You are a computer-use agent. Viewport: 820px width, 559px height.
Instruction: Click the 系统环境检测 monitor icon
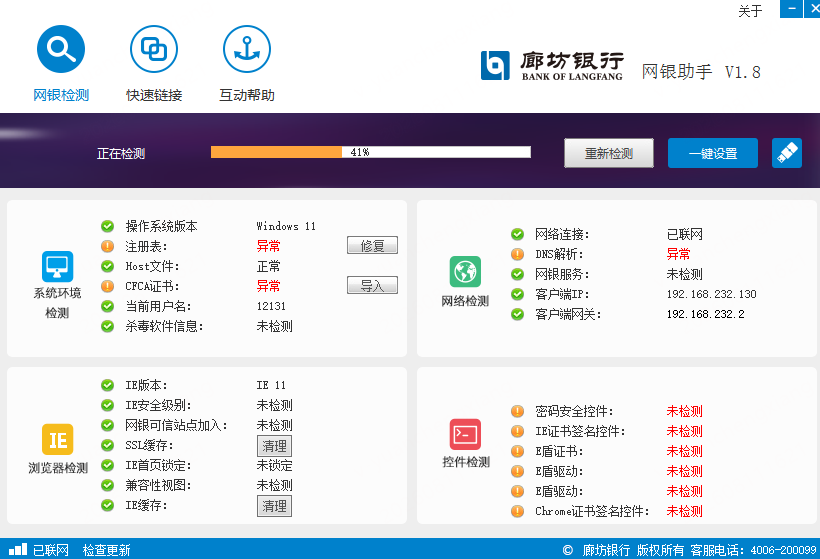point(58,267)
